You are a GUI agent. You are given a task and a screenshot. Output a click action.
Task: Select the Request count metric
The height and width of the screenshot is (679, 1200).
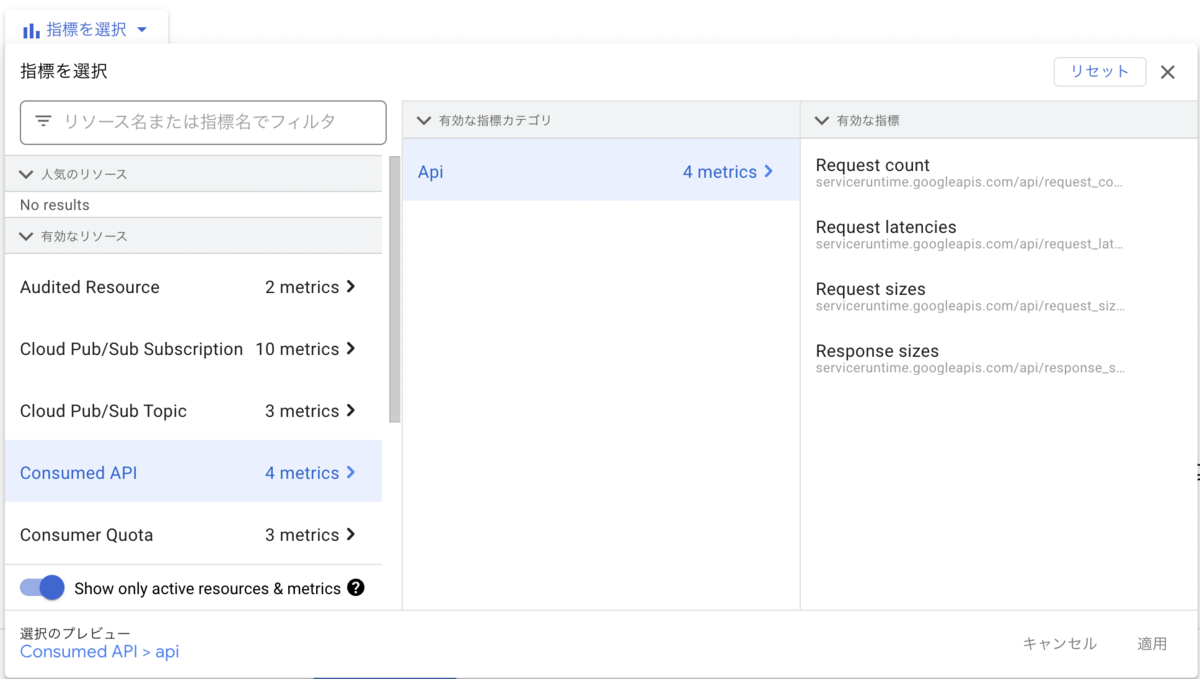pyautogui.click(x=873, y=164)
